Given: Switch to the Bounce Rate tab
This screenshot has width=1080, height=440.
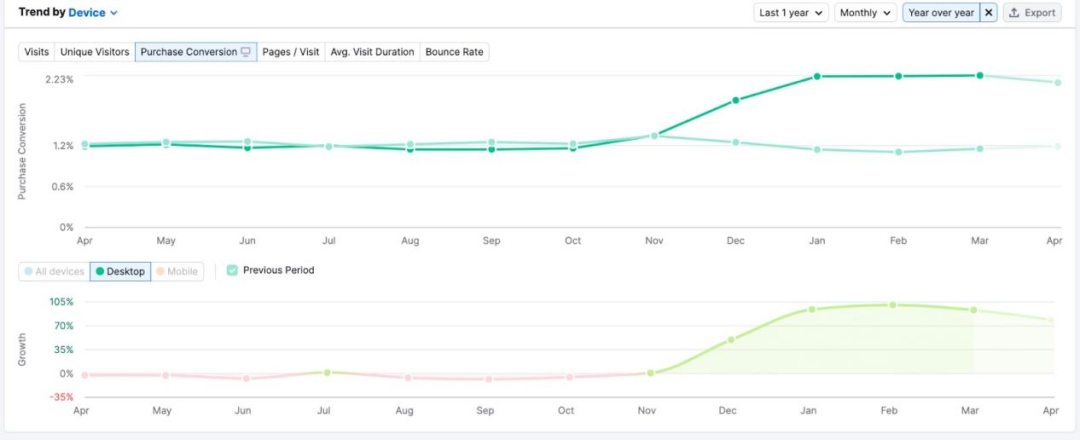Looking at the screenshot, I should click(455, 52).
